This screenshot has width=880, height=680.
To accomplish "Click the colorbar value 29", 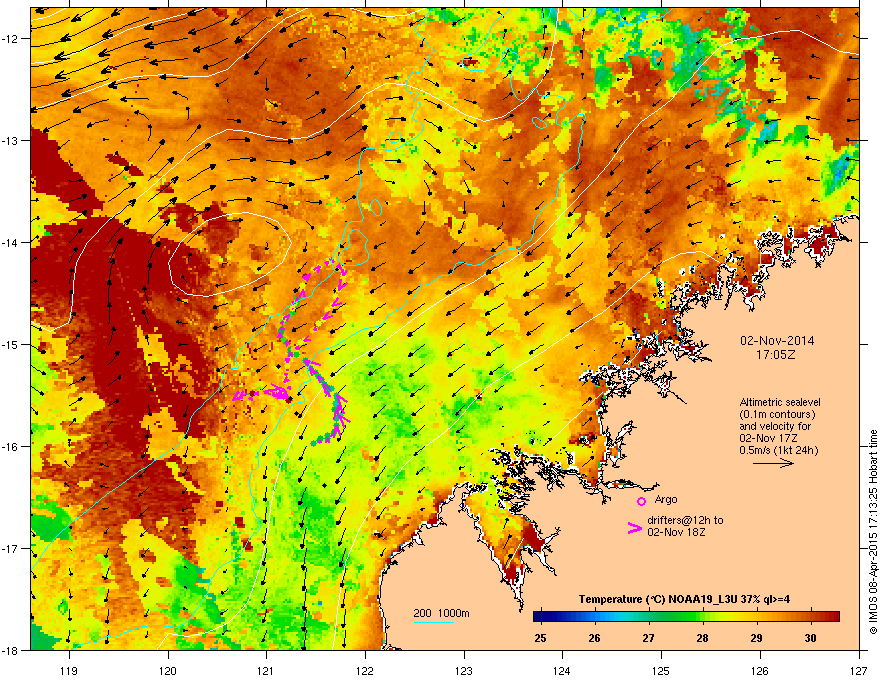I will click(x=757, y=638).
